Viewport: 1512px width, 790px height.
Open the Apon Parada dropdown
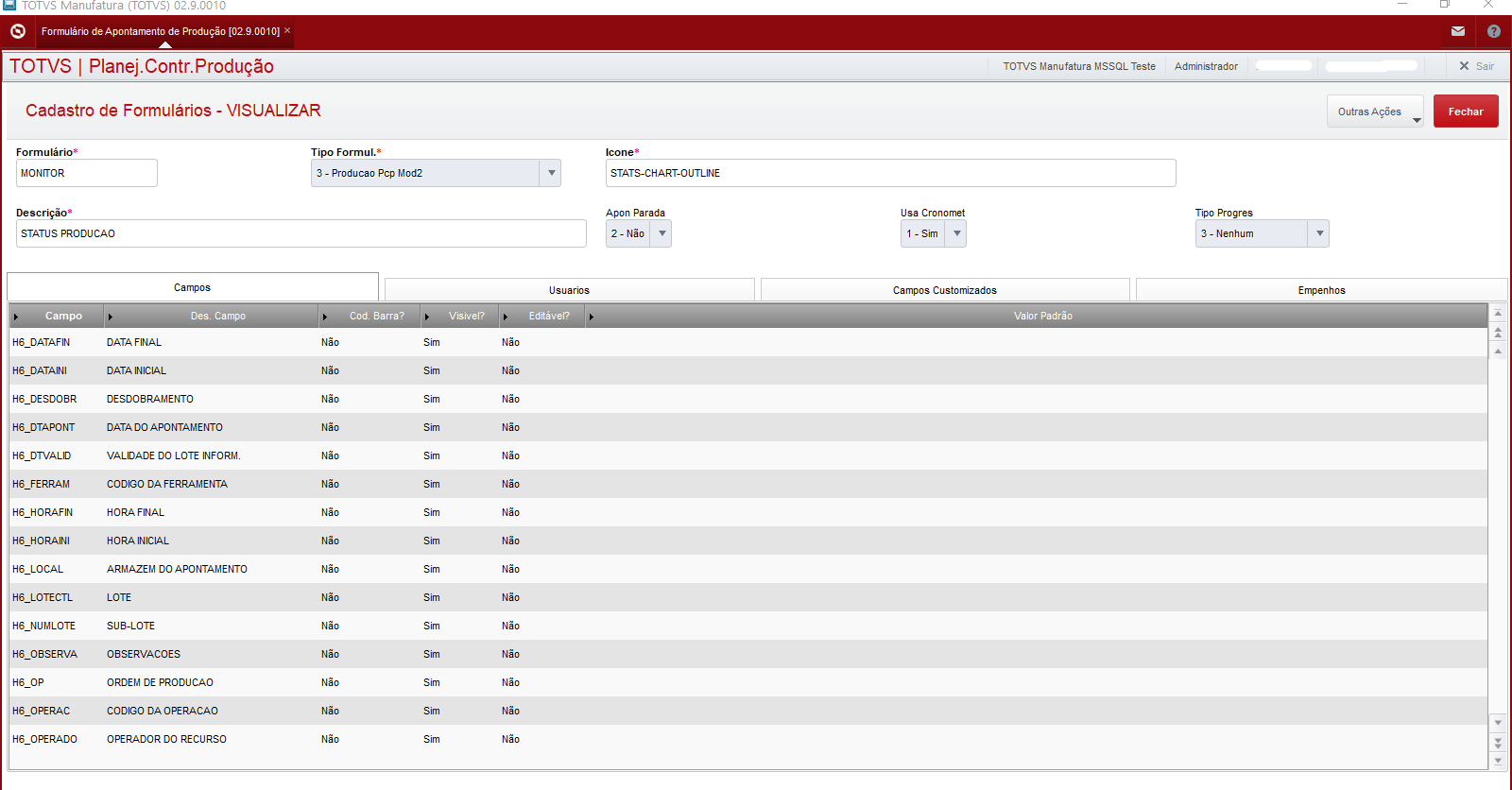point(661,233)
